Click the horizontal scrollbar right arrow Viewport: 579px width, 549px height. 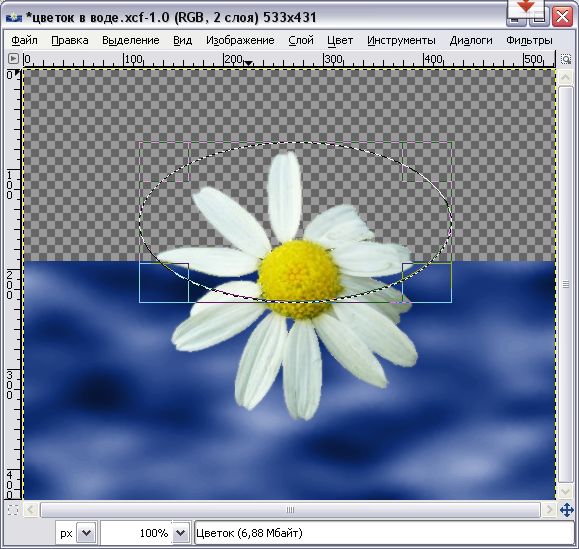[549, 510]
